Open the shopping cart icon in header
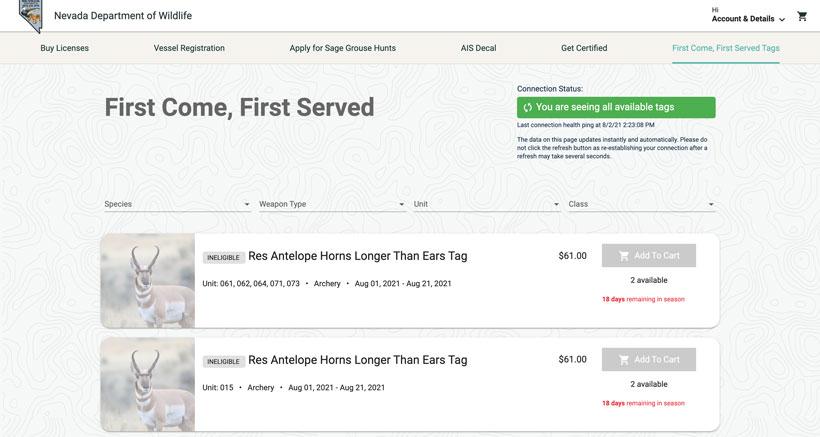 coord(802,17)
